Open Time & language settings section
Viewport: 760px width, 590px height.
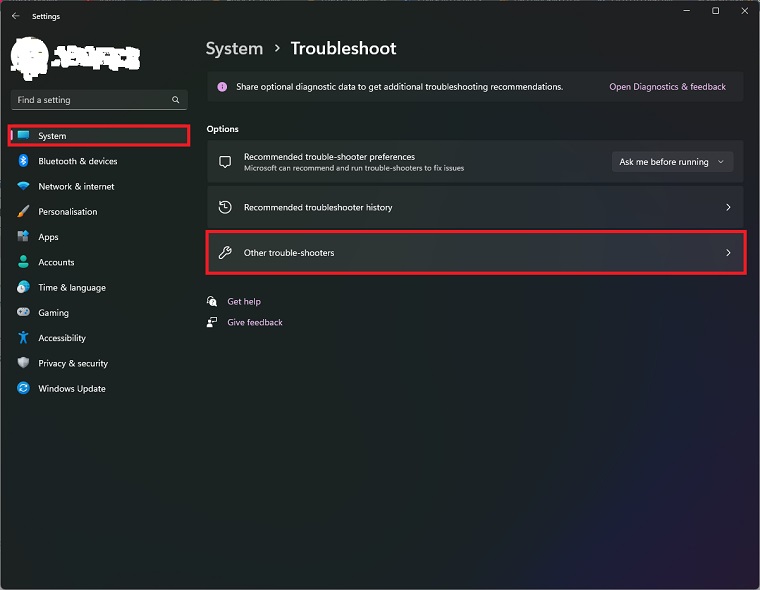[72, 288]
